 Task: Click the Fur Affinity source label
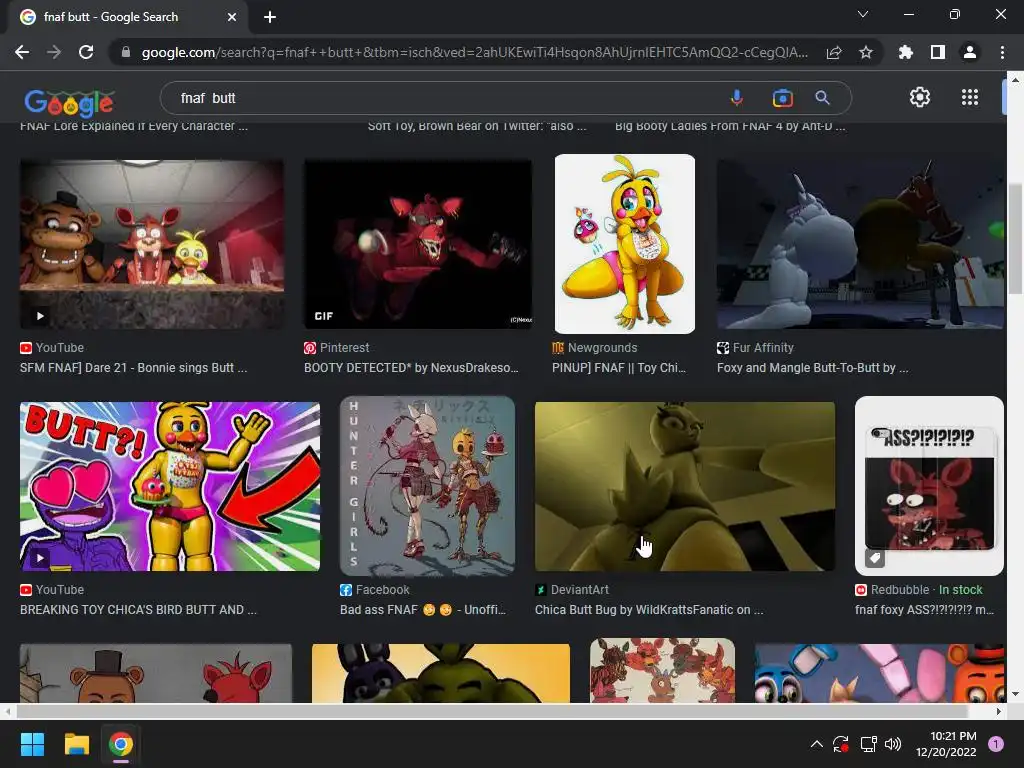pos(763,347)
